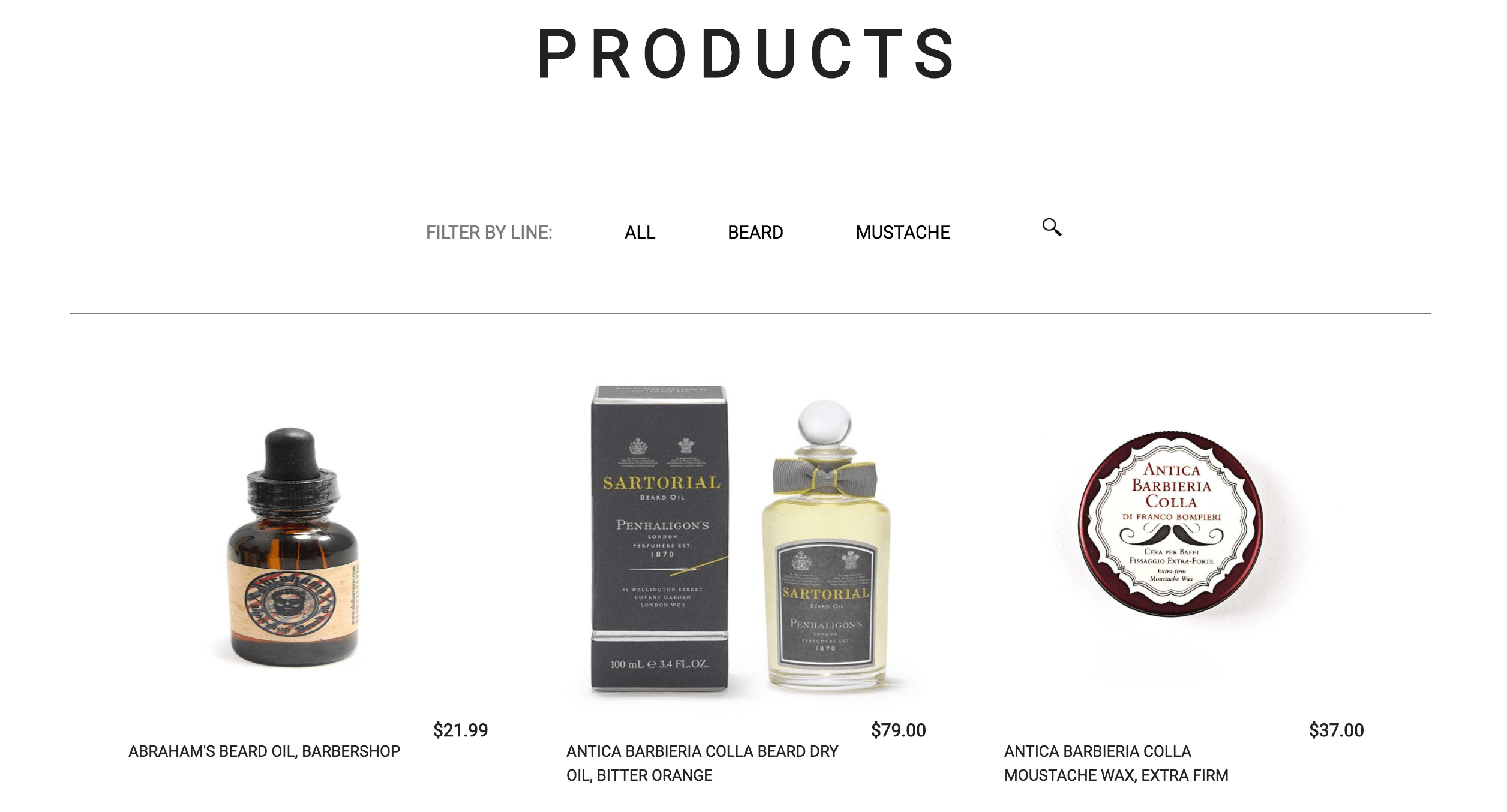Open the Antica Barbieria Colla wax tin image
The image size is (1507, 812).
coord(1170,523)
